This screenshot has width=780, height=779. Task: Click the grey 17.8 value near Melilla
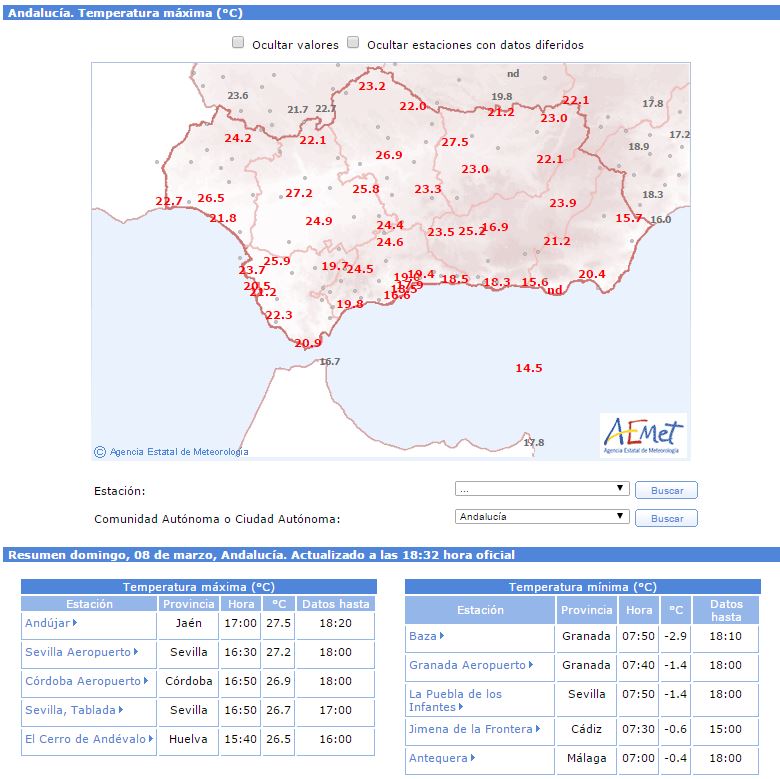coord(534,442)
